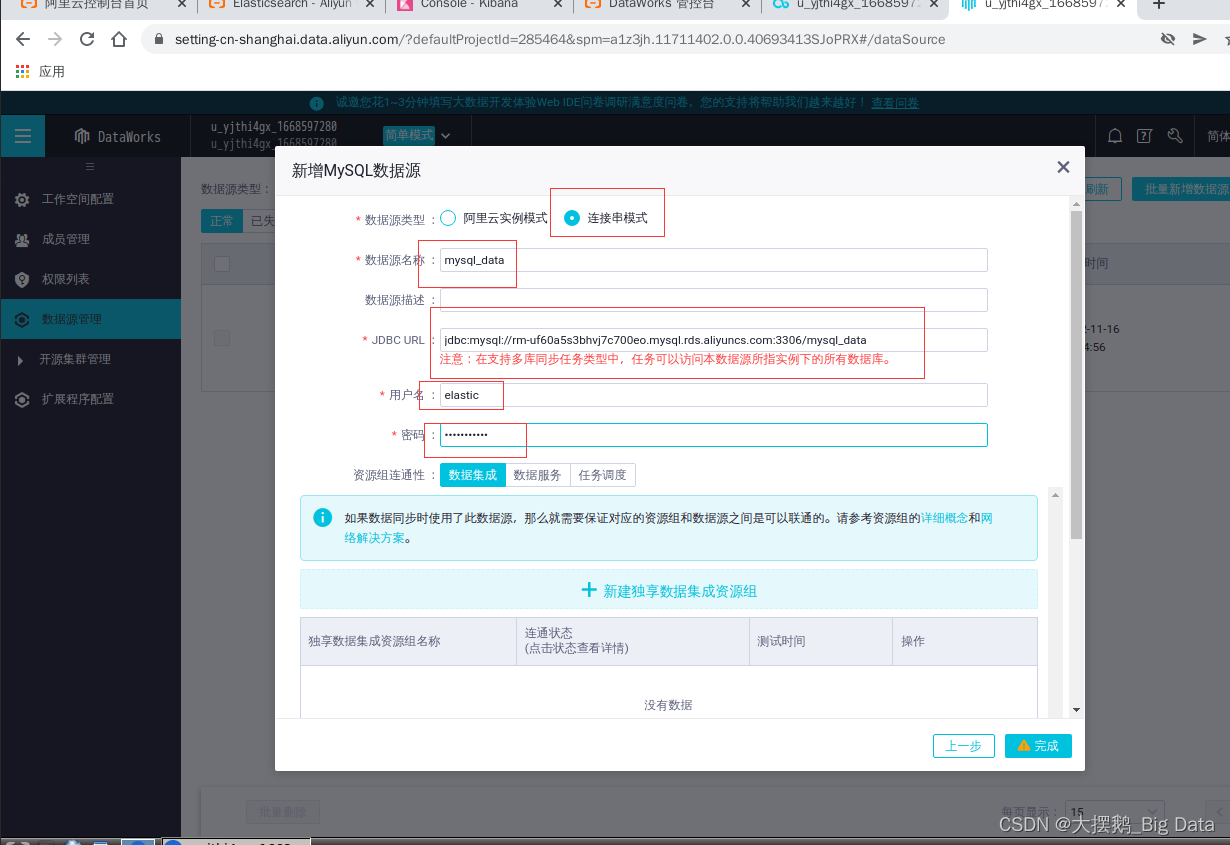Click the eye-slash icon in address bar
This screenshot has height=845, width=1230.
pos(1167,39)
